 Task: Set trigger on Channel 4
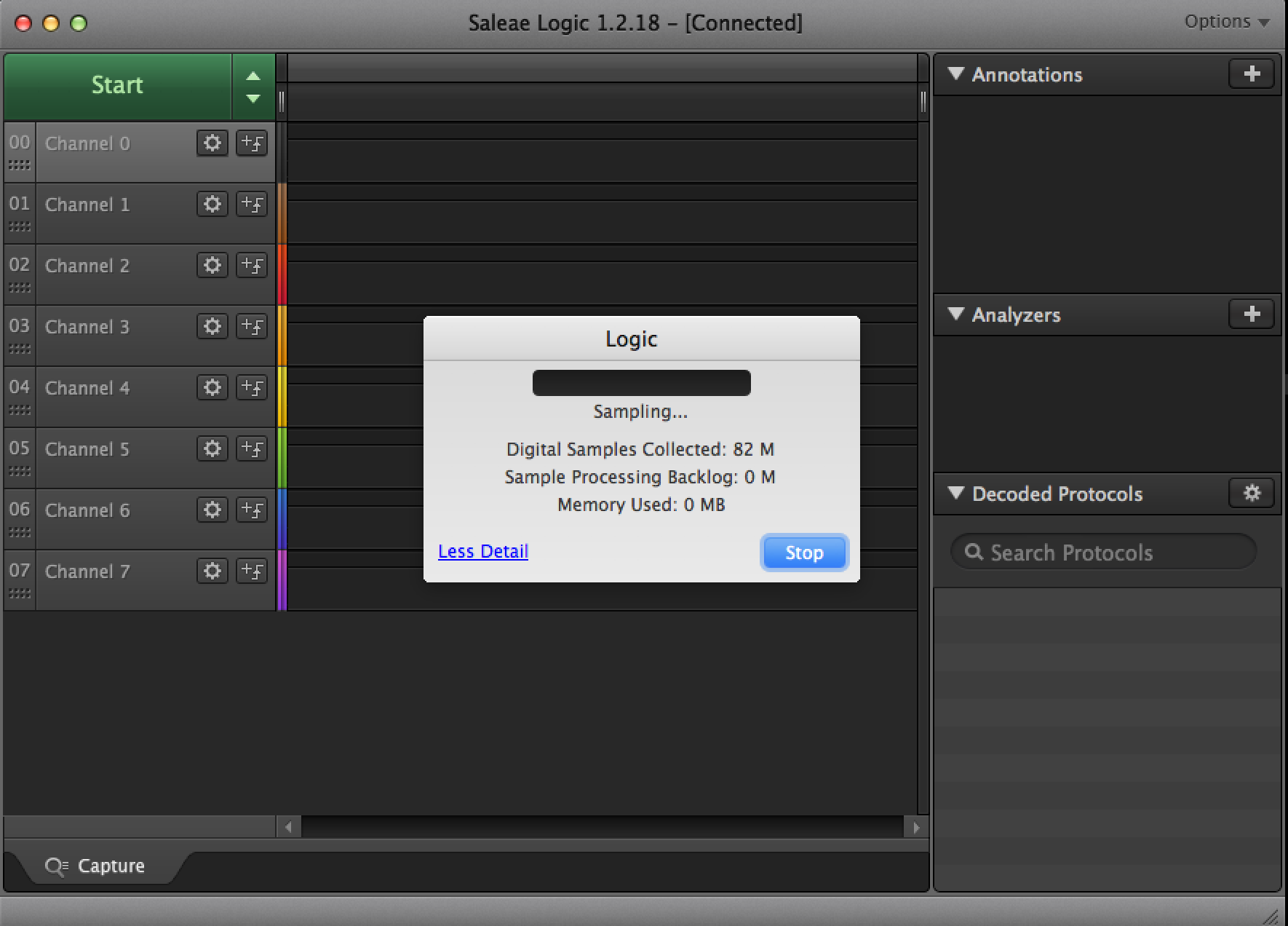[x=252, y=388]
